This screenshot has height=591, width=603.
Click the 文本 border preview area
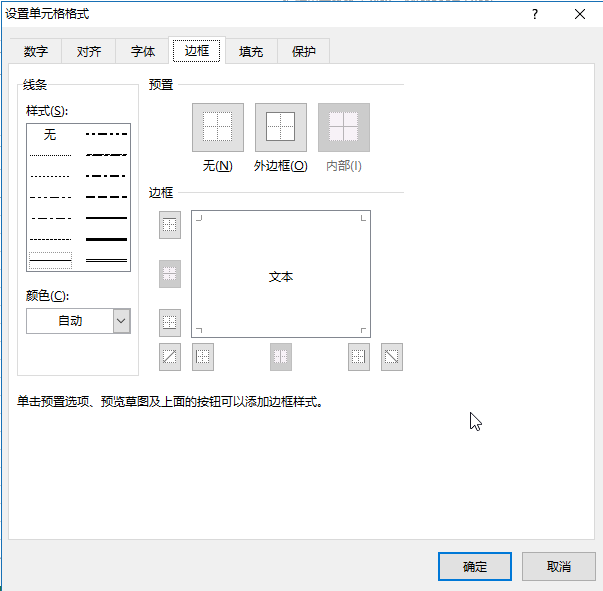point(281,276)
